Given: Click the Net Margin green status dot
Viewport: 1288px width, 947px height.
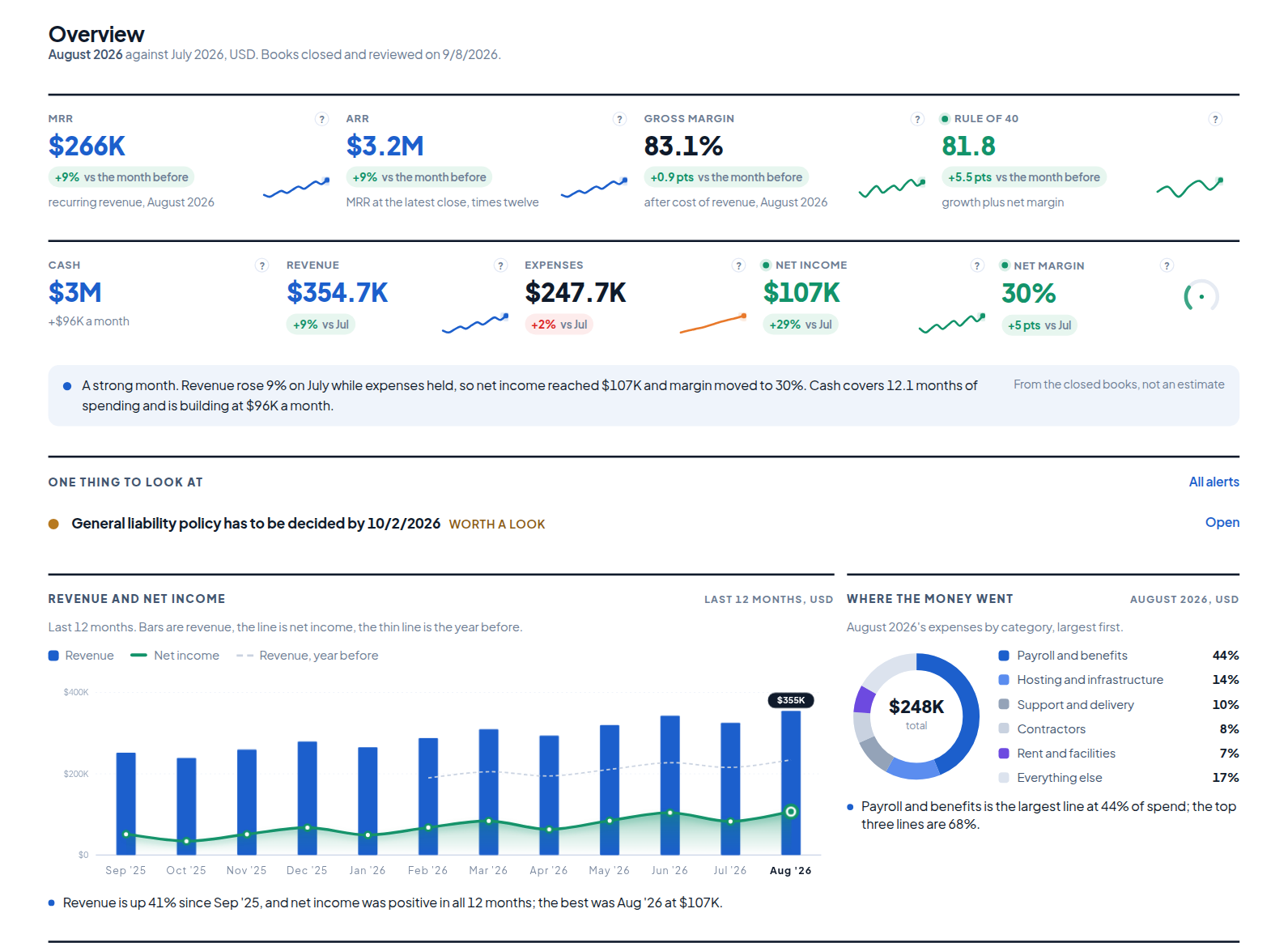Looking at the screenshot, I should (x=1005, y=265).
